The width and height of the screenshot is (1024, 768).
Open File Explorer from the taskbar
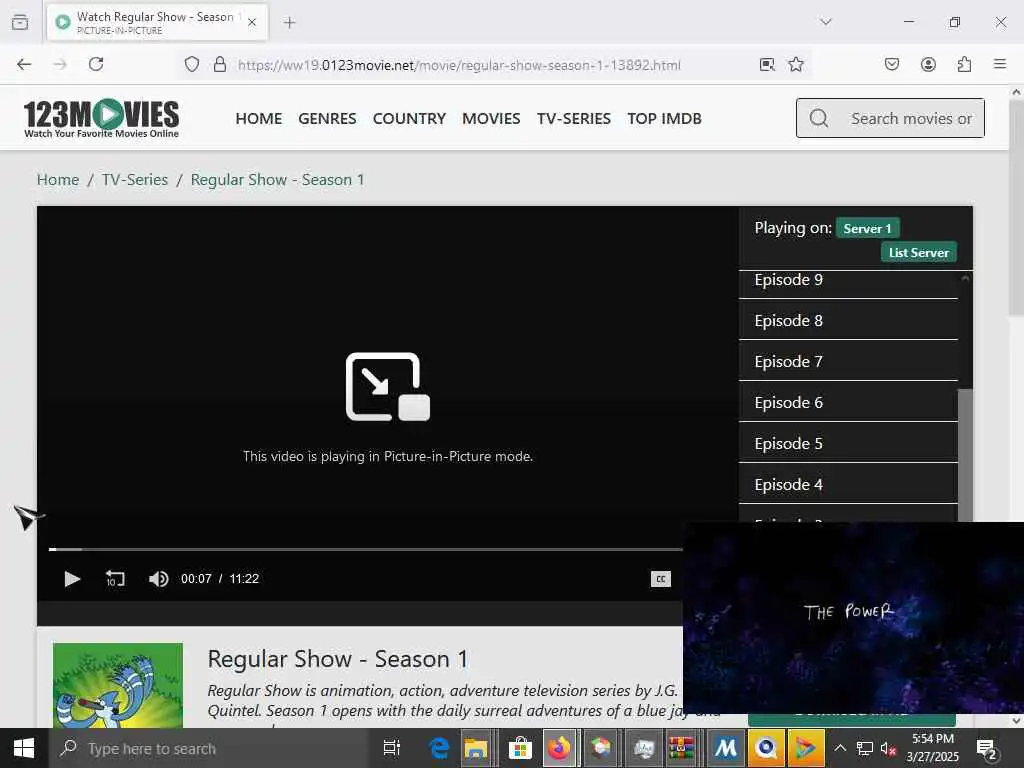click(x=475, y=748)
